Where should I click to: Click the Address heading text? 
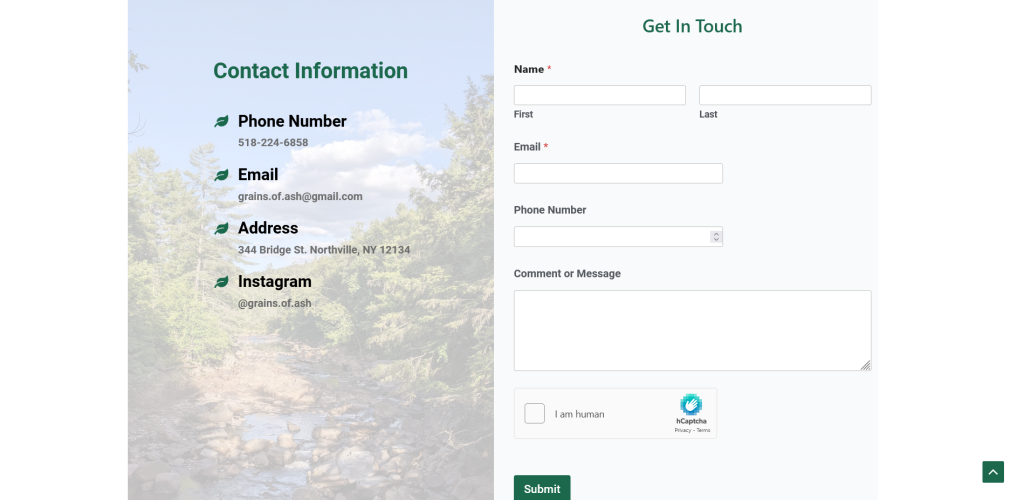click(268, 228)
